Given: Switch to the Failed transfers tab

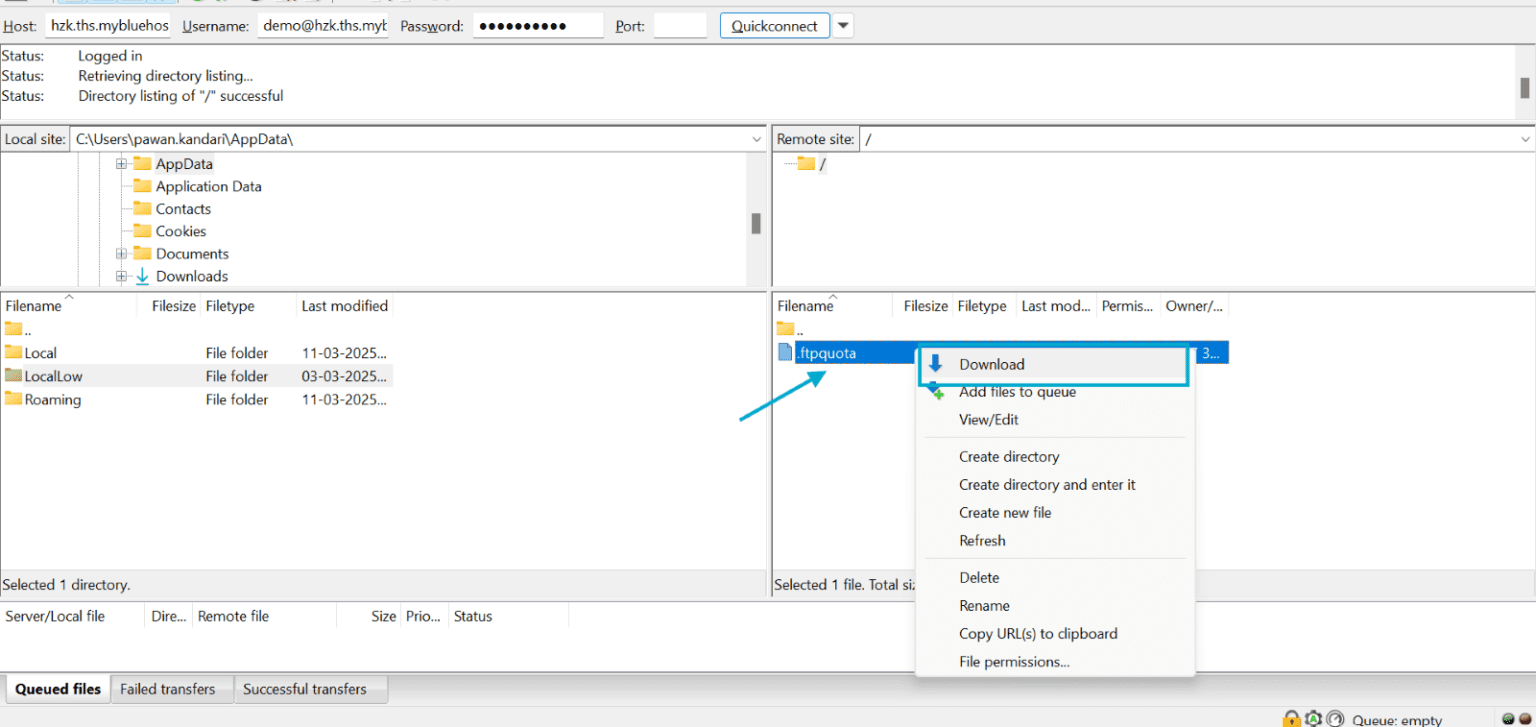Looking at the screenshot, I should 171,689.
